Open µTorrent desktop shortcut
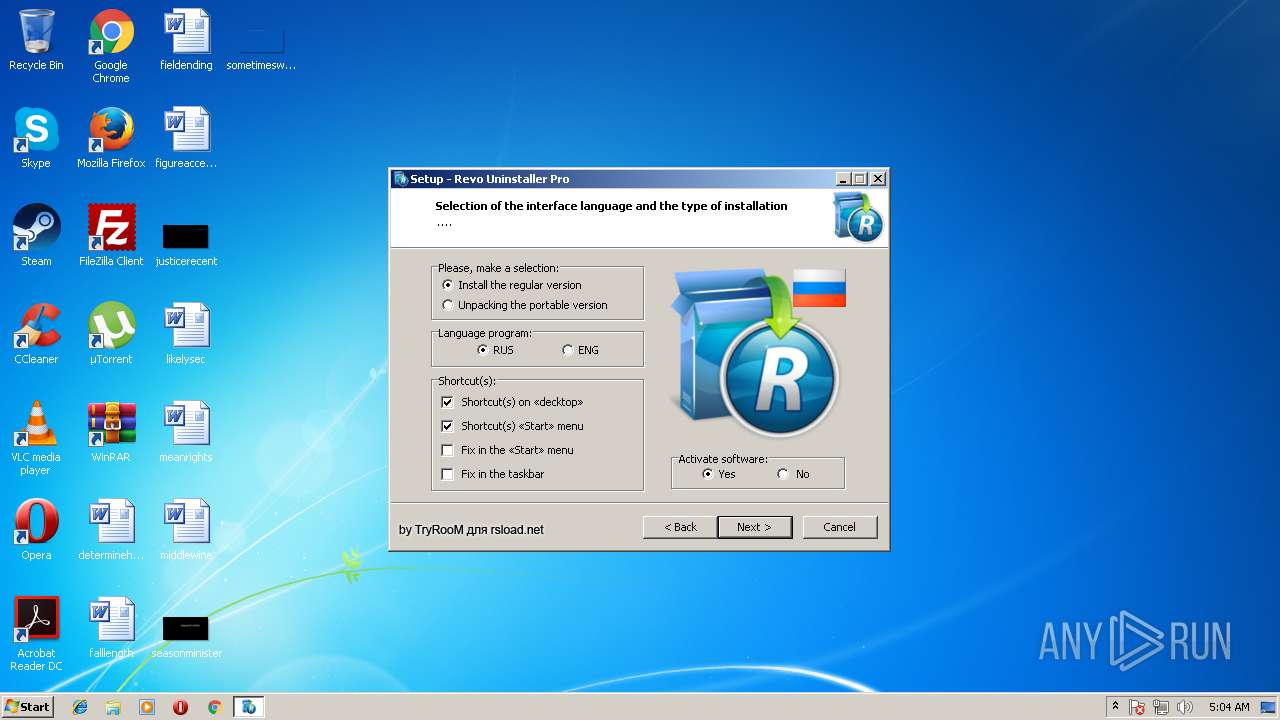This screenshot has width=1280, height=720. [x=111, y=334]
